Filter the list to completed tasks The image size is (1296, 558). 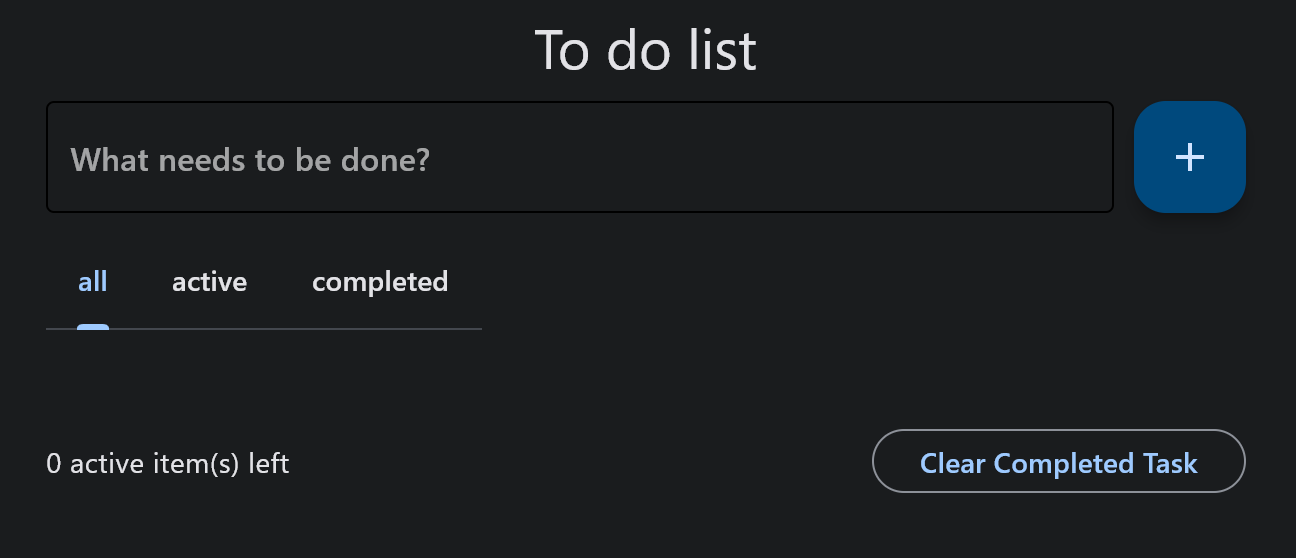click(380, 282)
